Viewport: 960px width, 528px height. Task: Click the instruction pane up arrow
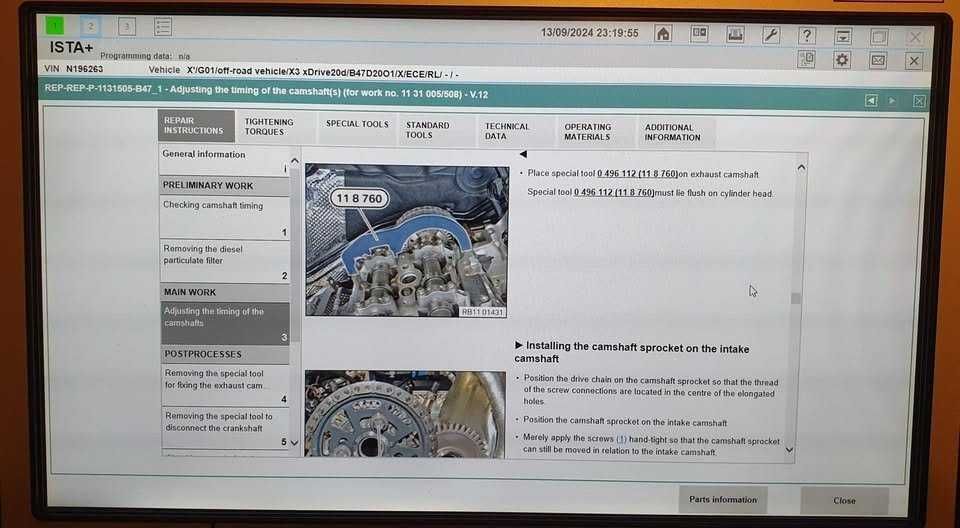coord(801,167)
